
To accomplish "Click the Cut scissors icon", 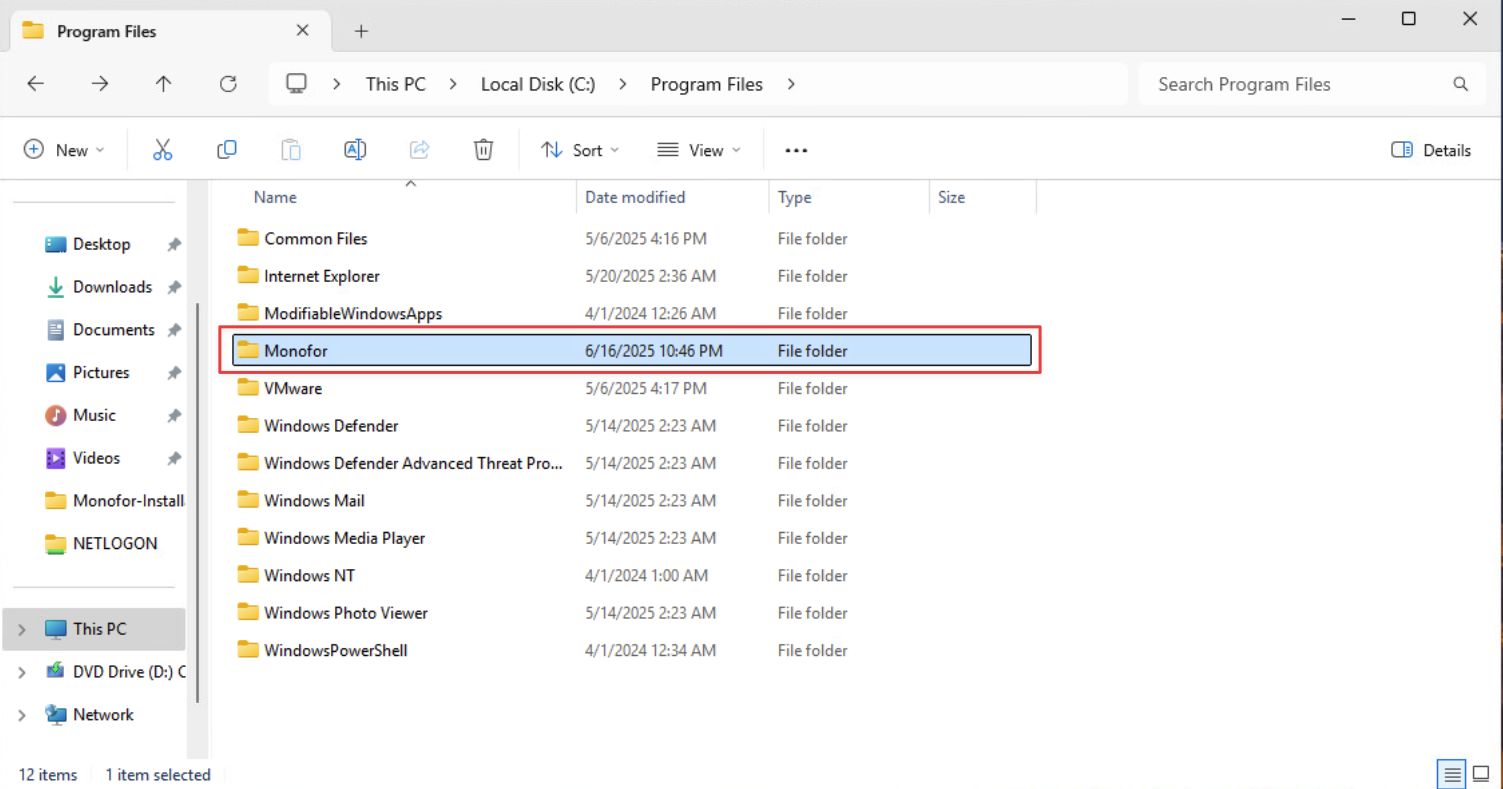I will (x=162, y=150).
